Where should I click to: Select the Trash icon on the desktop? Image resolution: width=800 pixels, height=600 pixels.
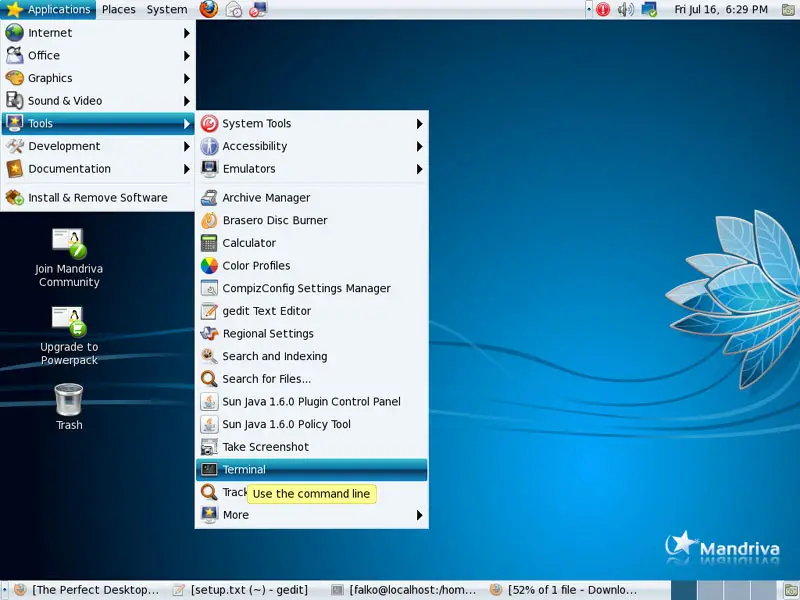coord(69,407)
